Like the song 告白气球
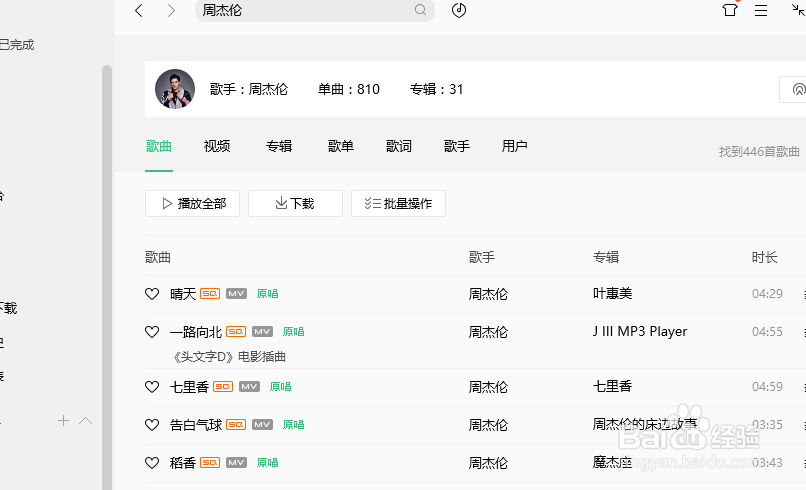806x490 pixels. tap(152, 425)
